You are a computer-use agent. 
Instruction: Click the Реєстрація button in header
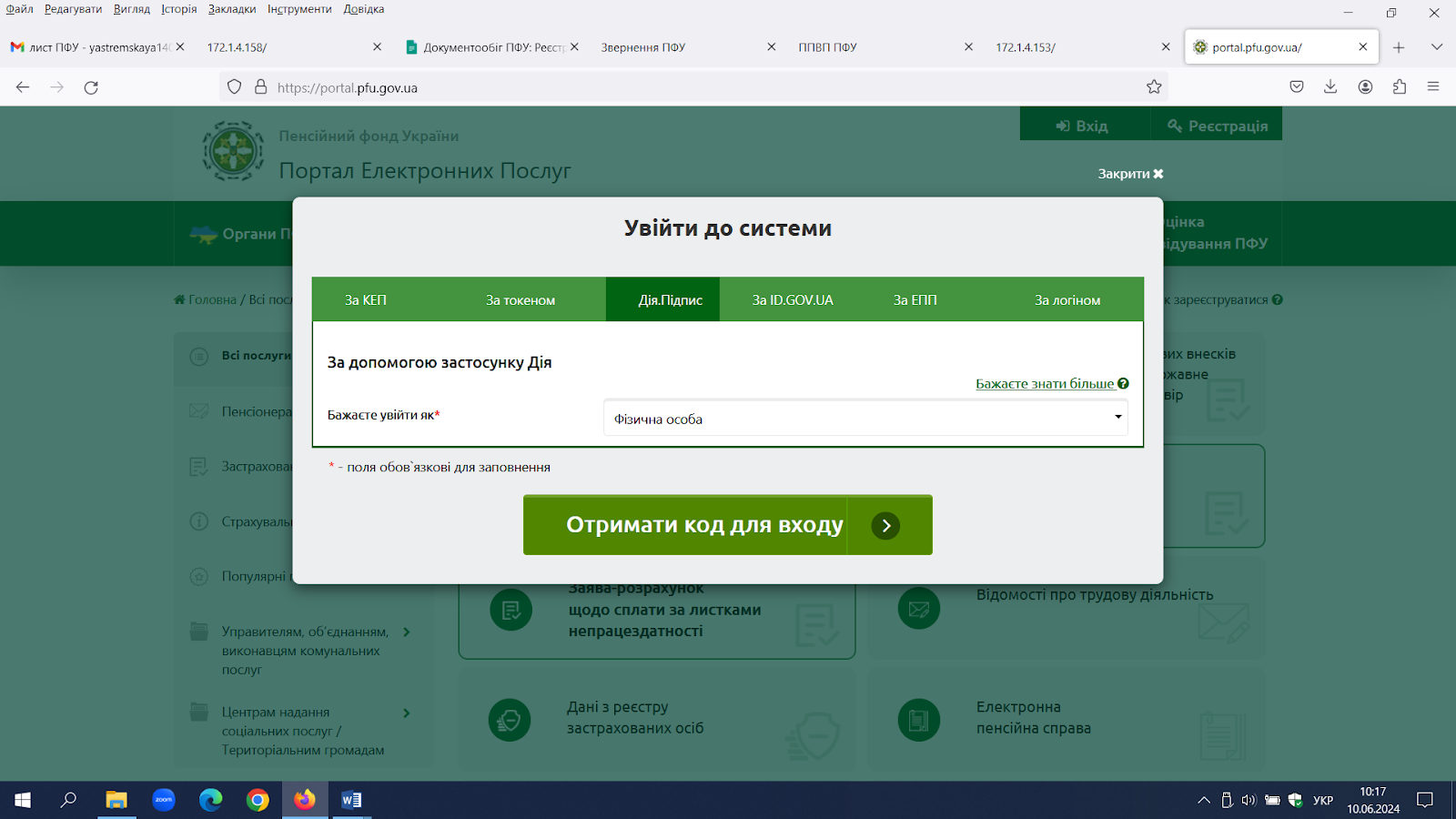coord(1217,126)
